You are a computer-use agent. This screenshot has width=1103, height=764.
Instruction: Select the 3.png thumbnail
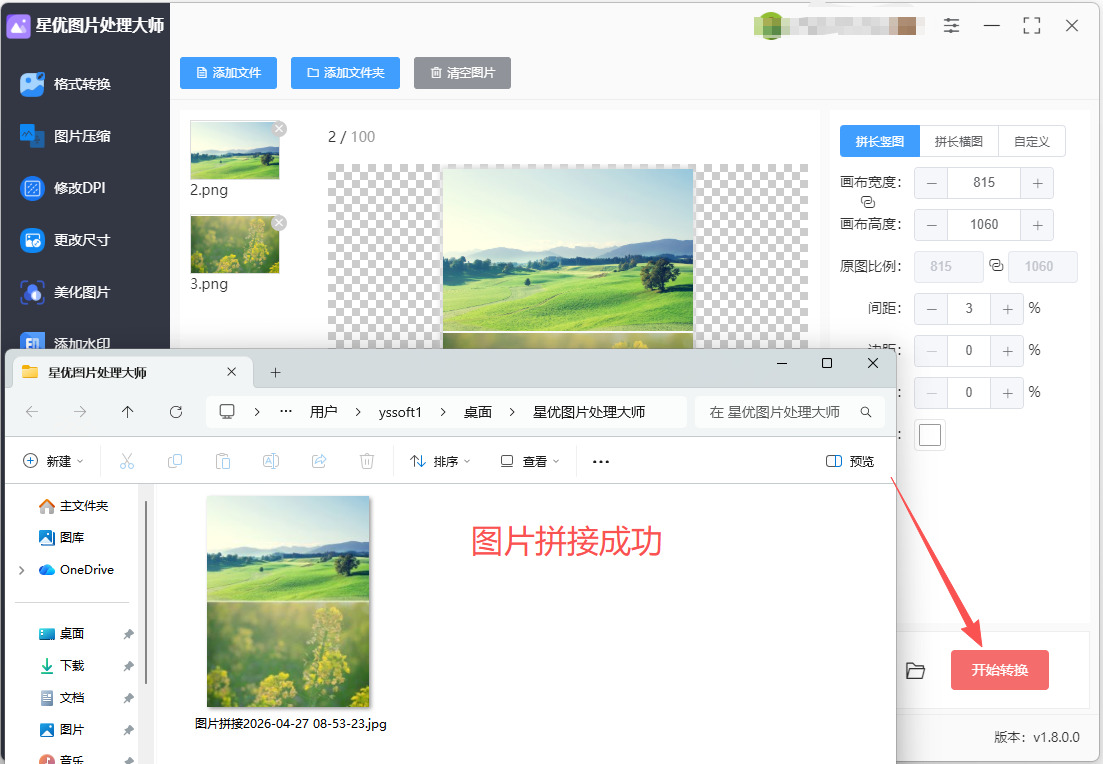tap(235, 245)
